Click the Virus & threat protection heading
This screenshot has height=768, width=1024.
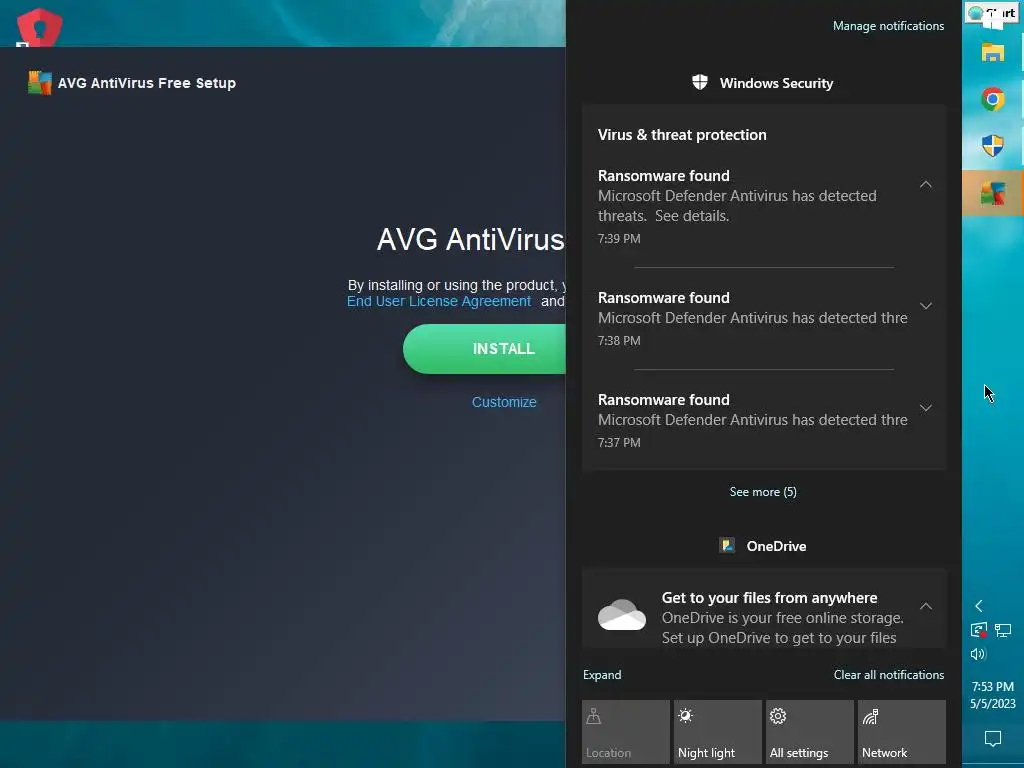(682, 135)
